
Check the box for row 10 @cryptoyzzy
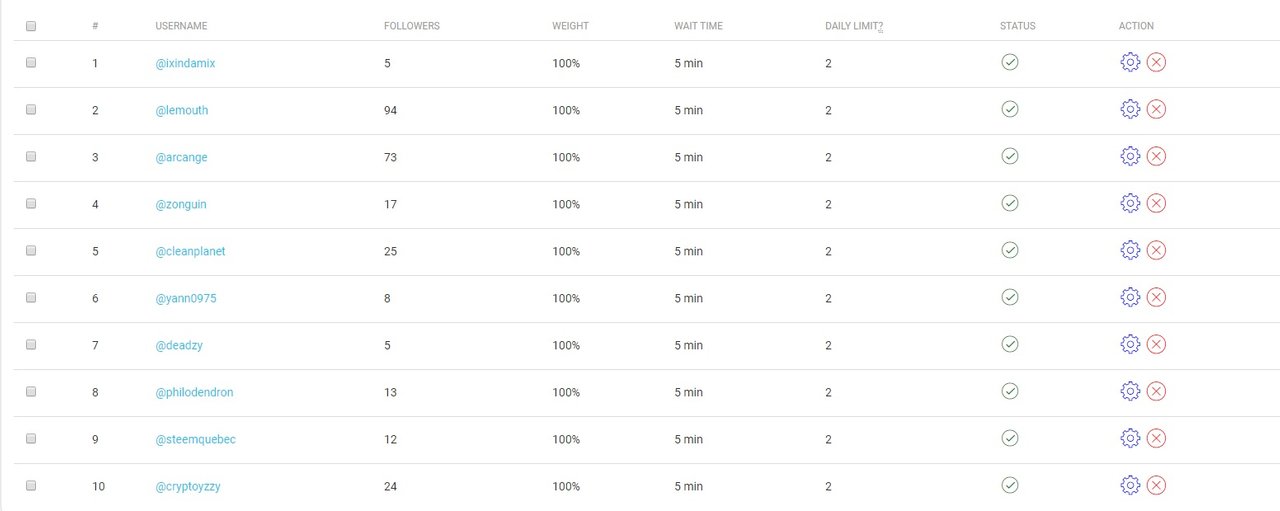[31, 485]
